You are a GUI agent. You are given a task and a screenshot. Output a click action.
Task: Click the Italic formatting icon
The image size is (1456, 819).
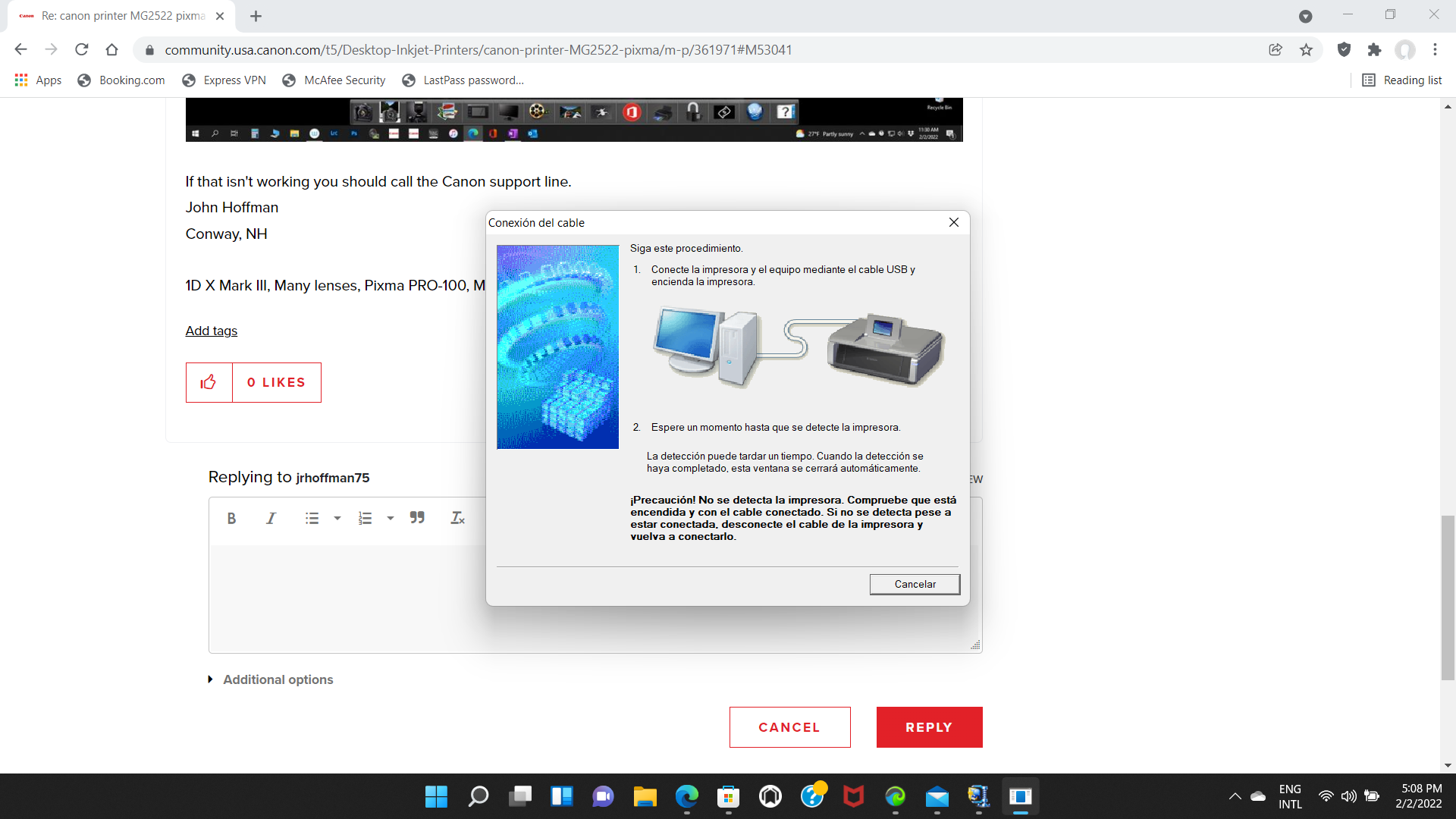coord(270,518)
